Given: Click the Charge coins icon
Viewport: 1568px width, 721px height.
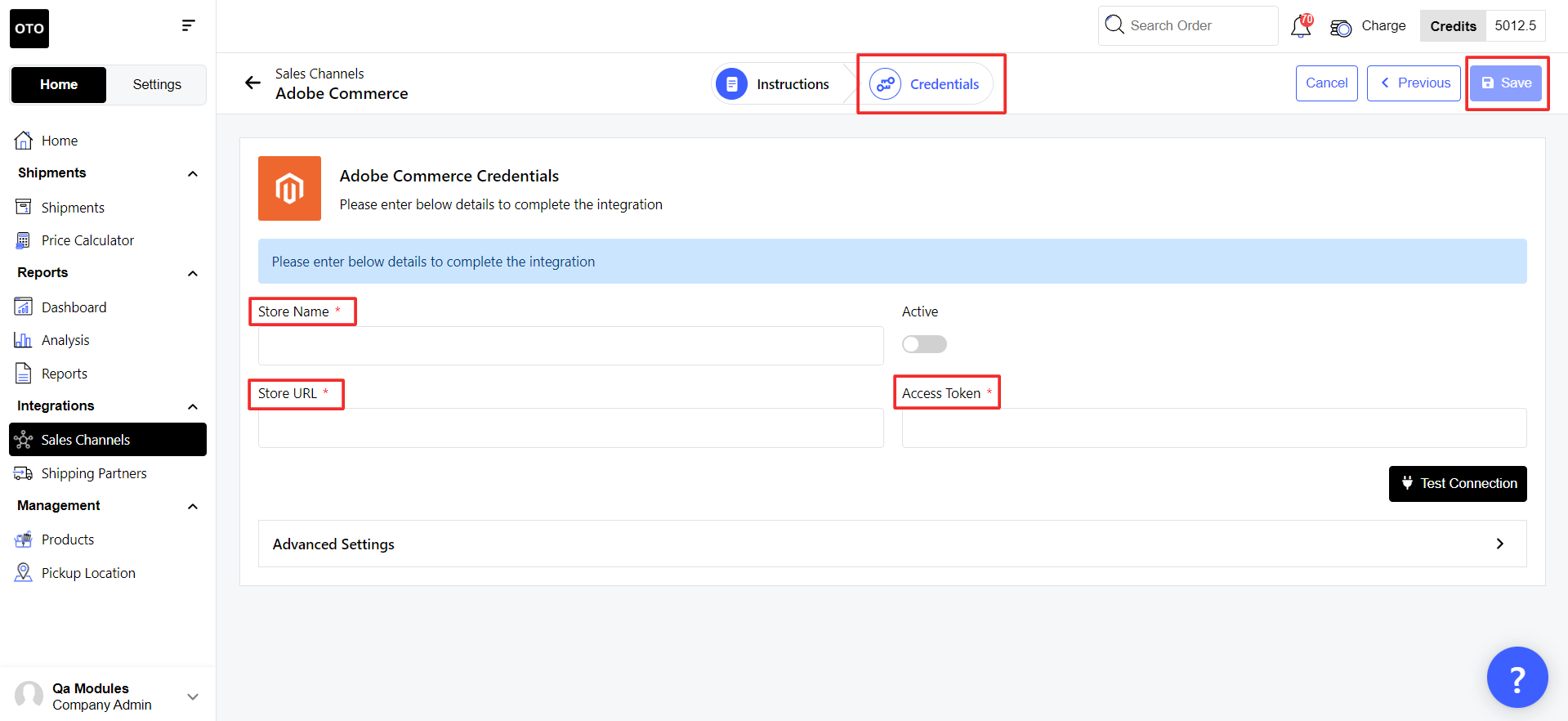Looking at the screenshot, I should [x=1341, y=28].
